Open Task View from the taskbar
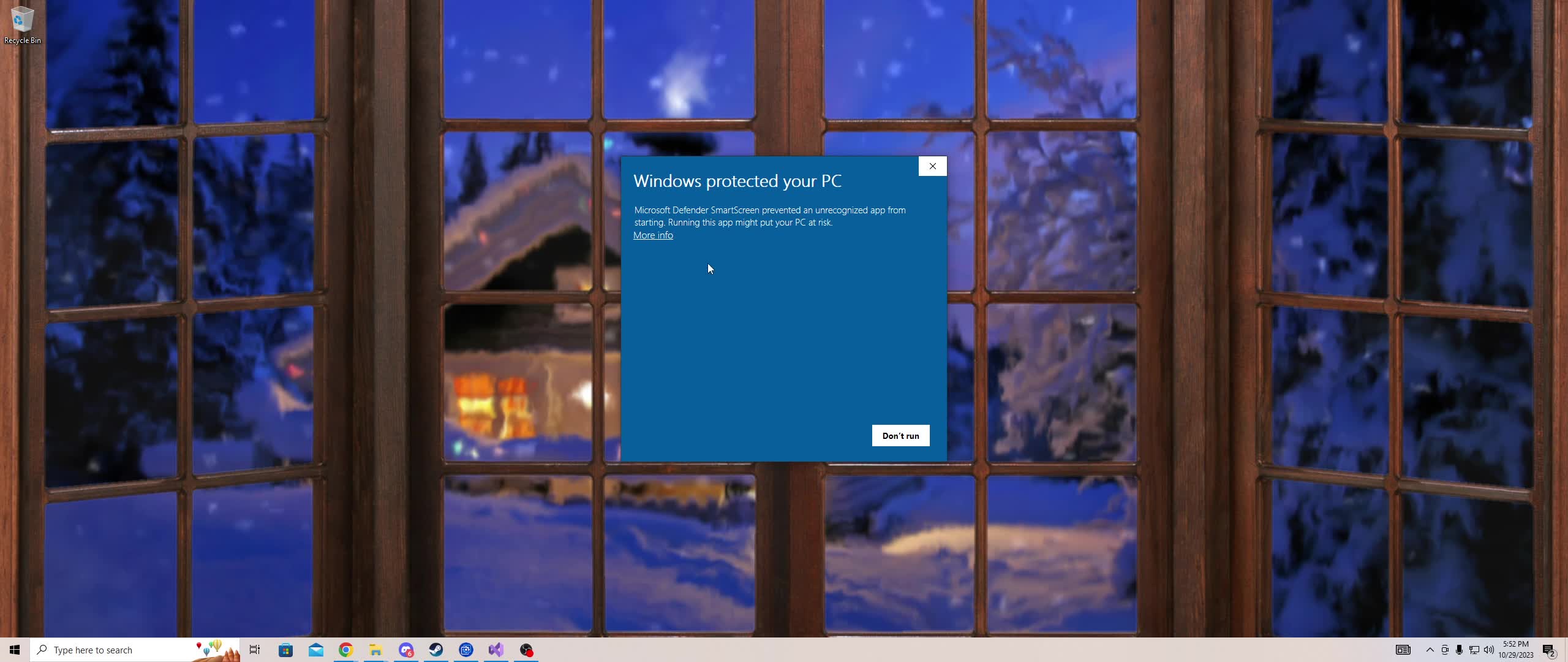The width and height of the screenshot is (1568, 662). click(255, 650)
